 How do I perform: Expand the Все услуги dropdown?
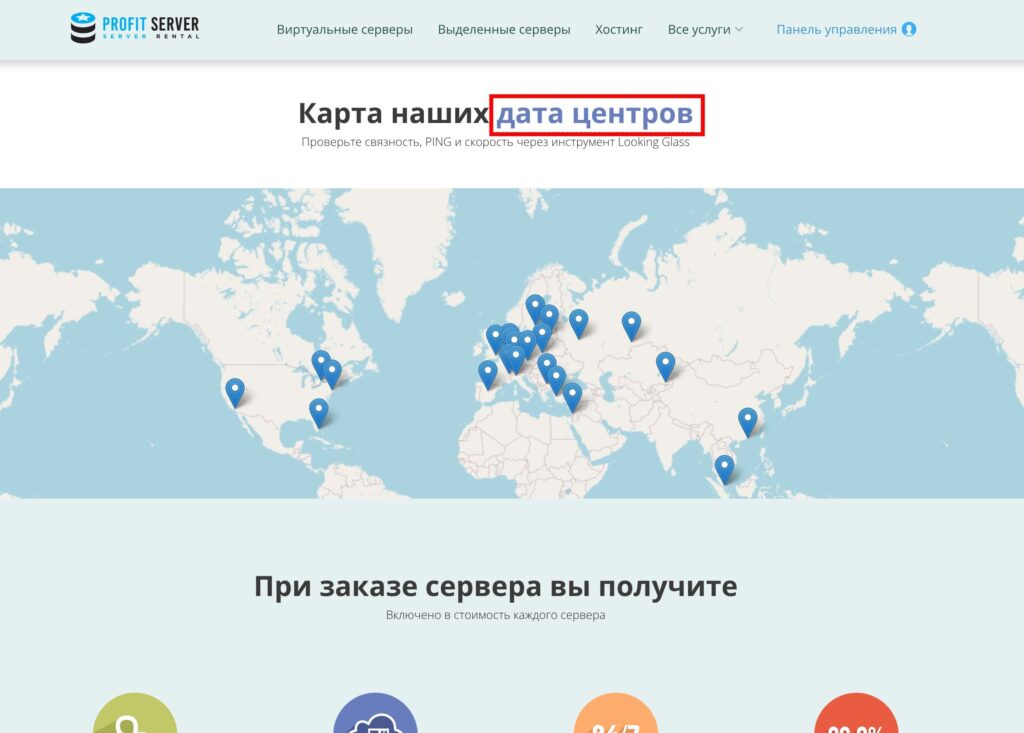point(705,29)
